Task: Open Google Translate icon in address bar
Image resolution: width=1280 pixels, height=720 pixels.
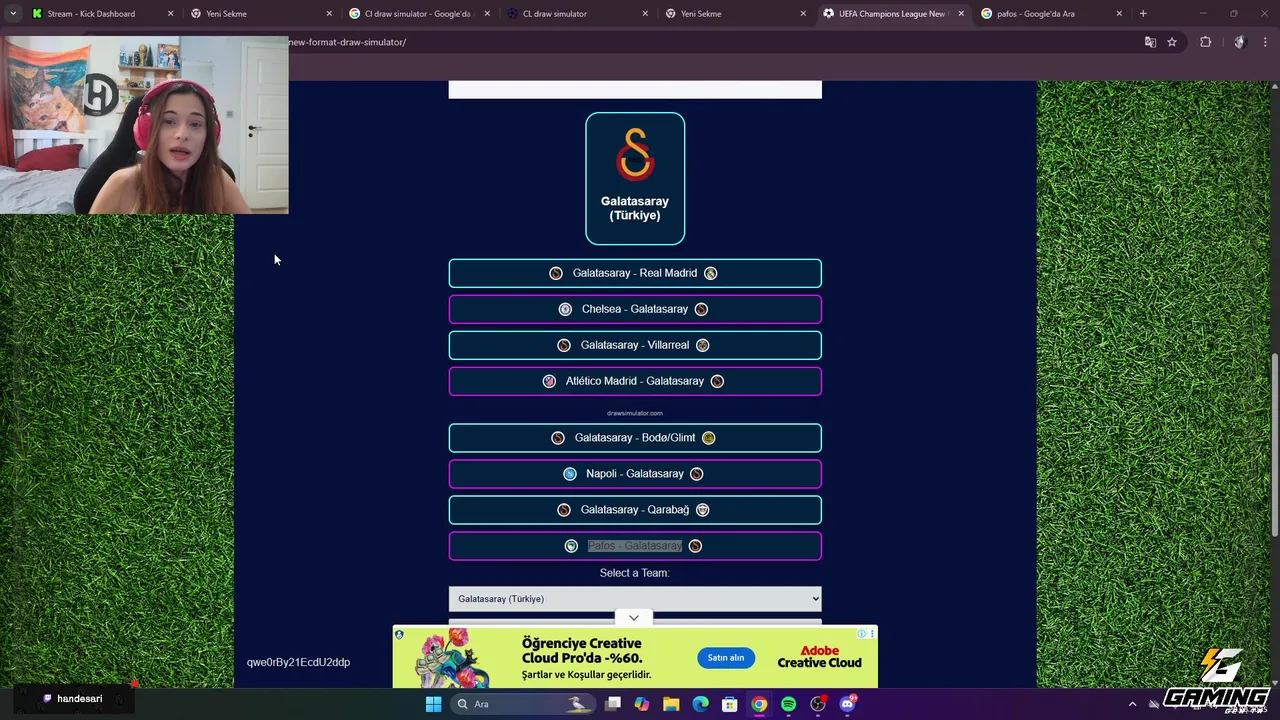Action: (1150, 42)
